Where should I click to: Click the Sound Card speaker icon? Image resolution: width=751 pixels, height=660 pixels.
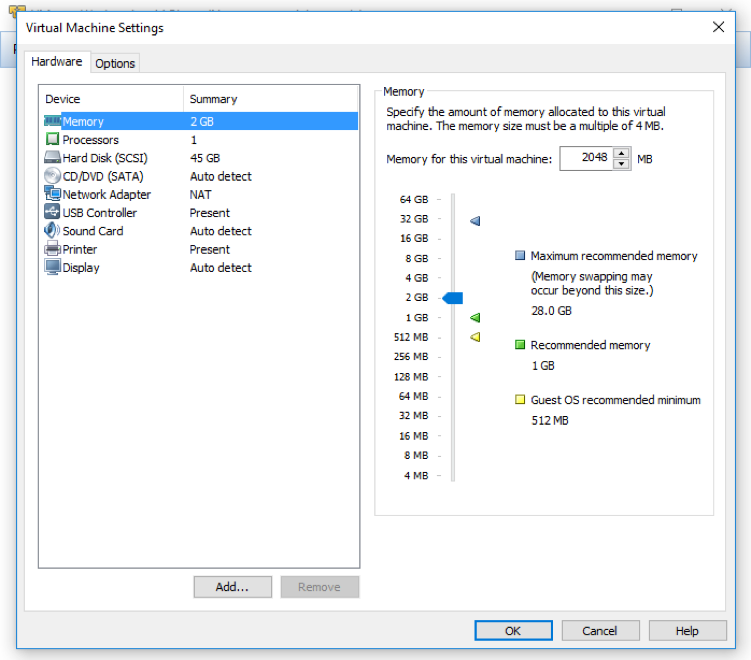coord(53,231)
